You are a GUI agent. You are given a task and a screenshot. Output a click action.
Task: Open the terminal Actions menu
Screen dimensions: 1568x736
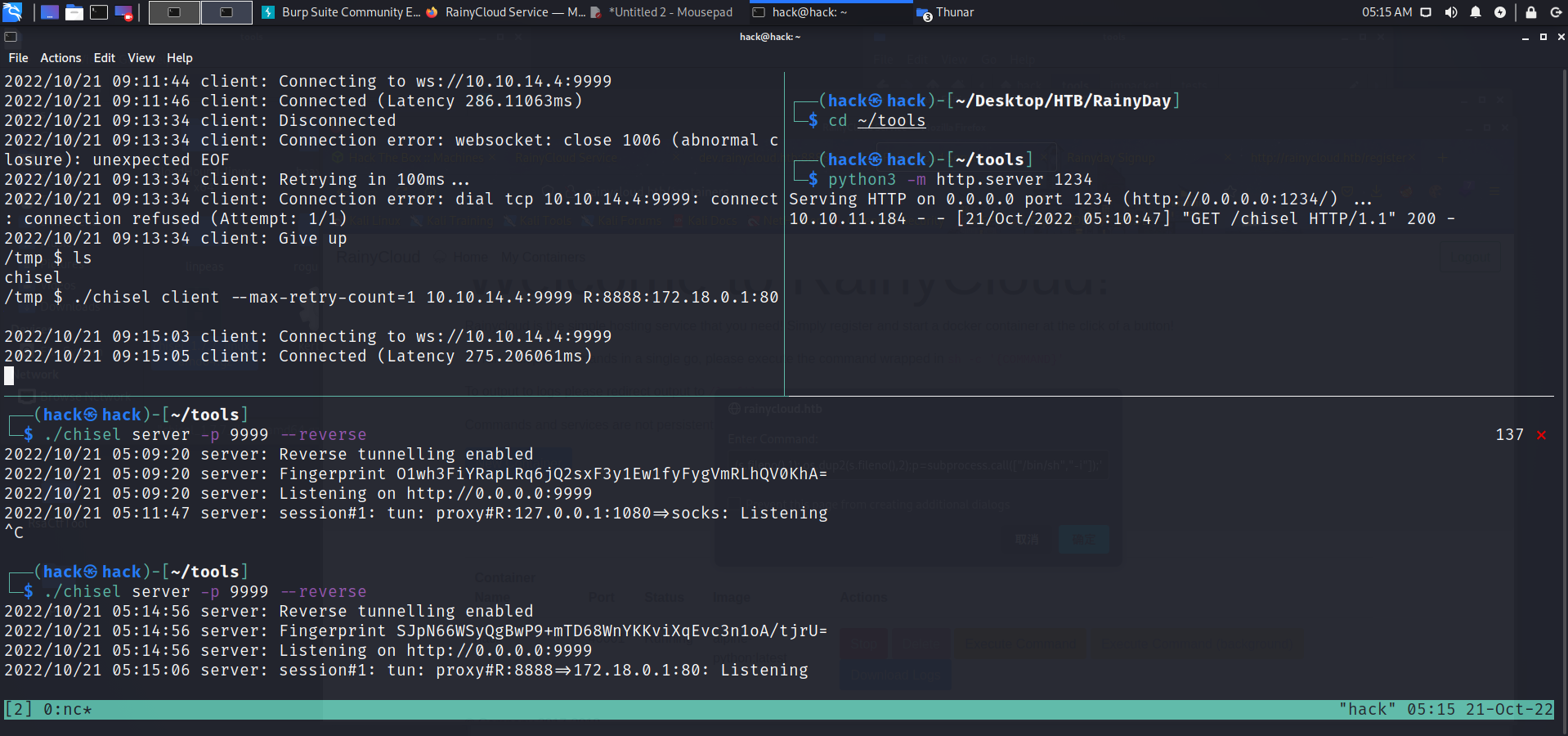click(60, 58)
